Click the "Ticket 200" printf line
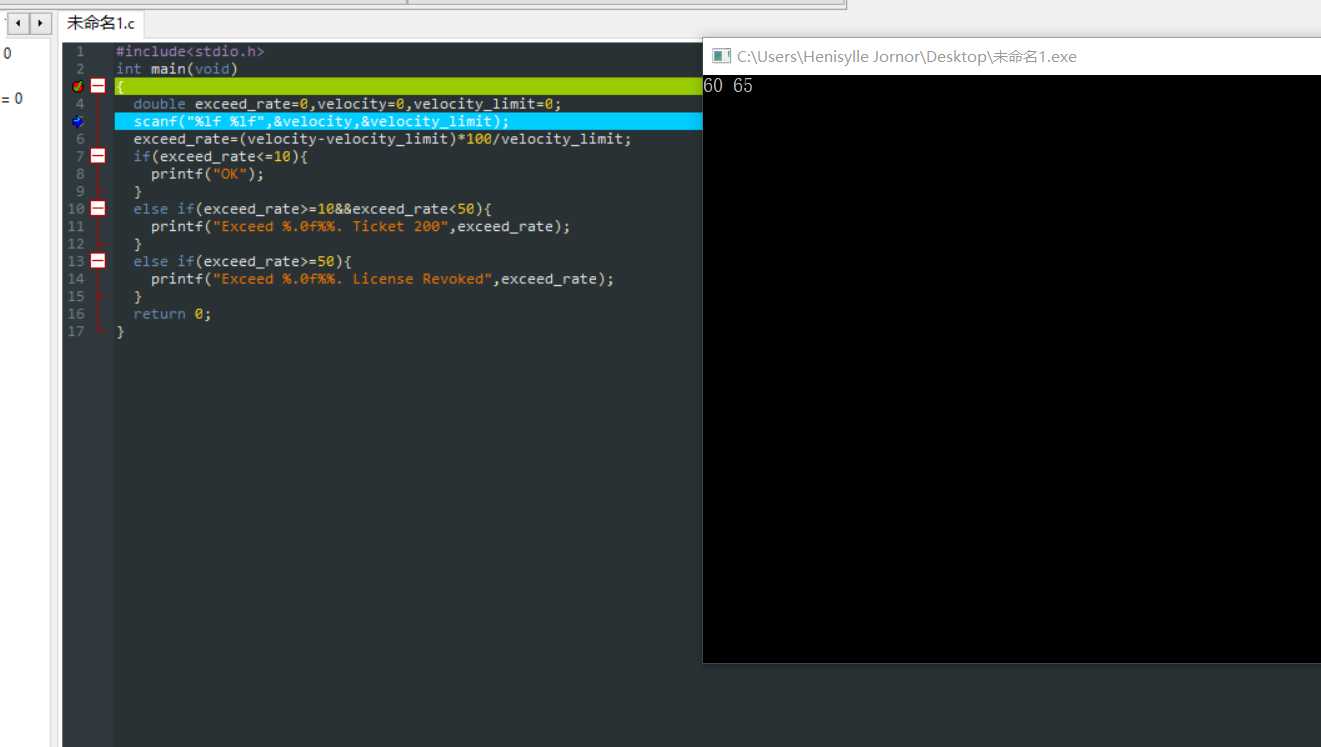Screen dimensions: 1321x747 tap(360, 226)
